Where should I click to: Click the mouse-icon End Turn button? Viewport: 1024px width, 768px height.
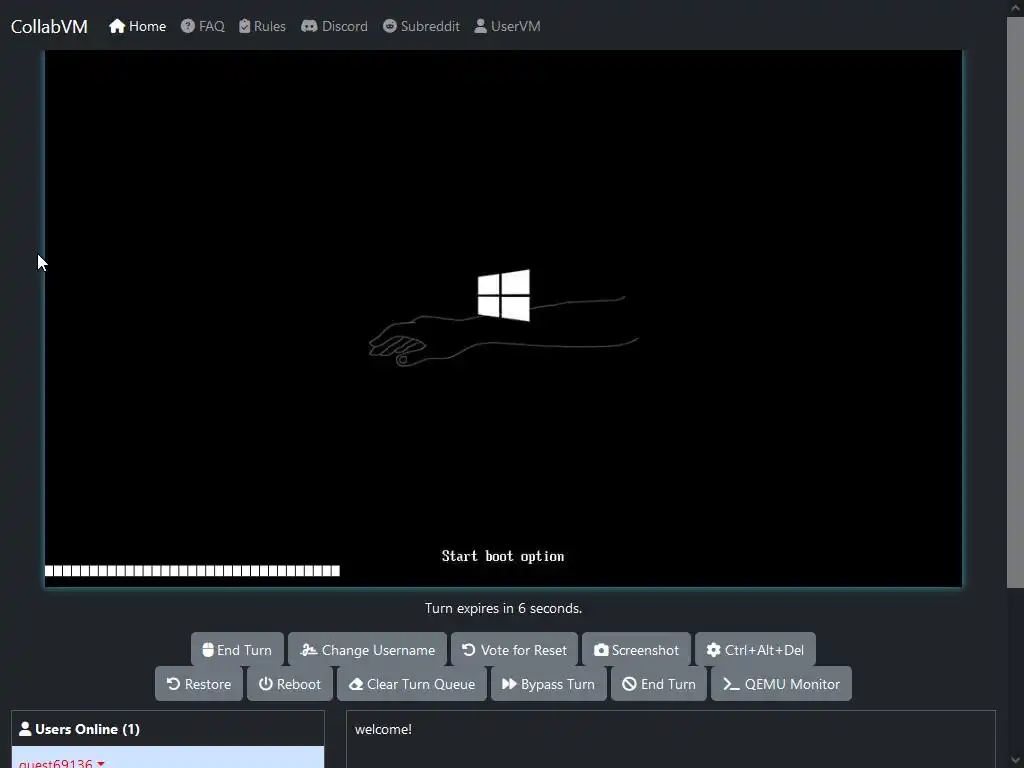[x=237, y=650]
